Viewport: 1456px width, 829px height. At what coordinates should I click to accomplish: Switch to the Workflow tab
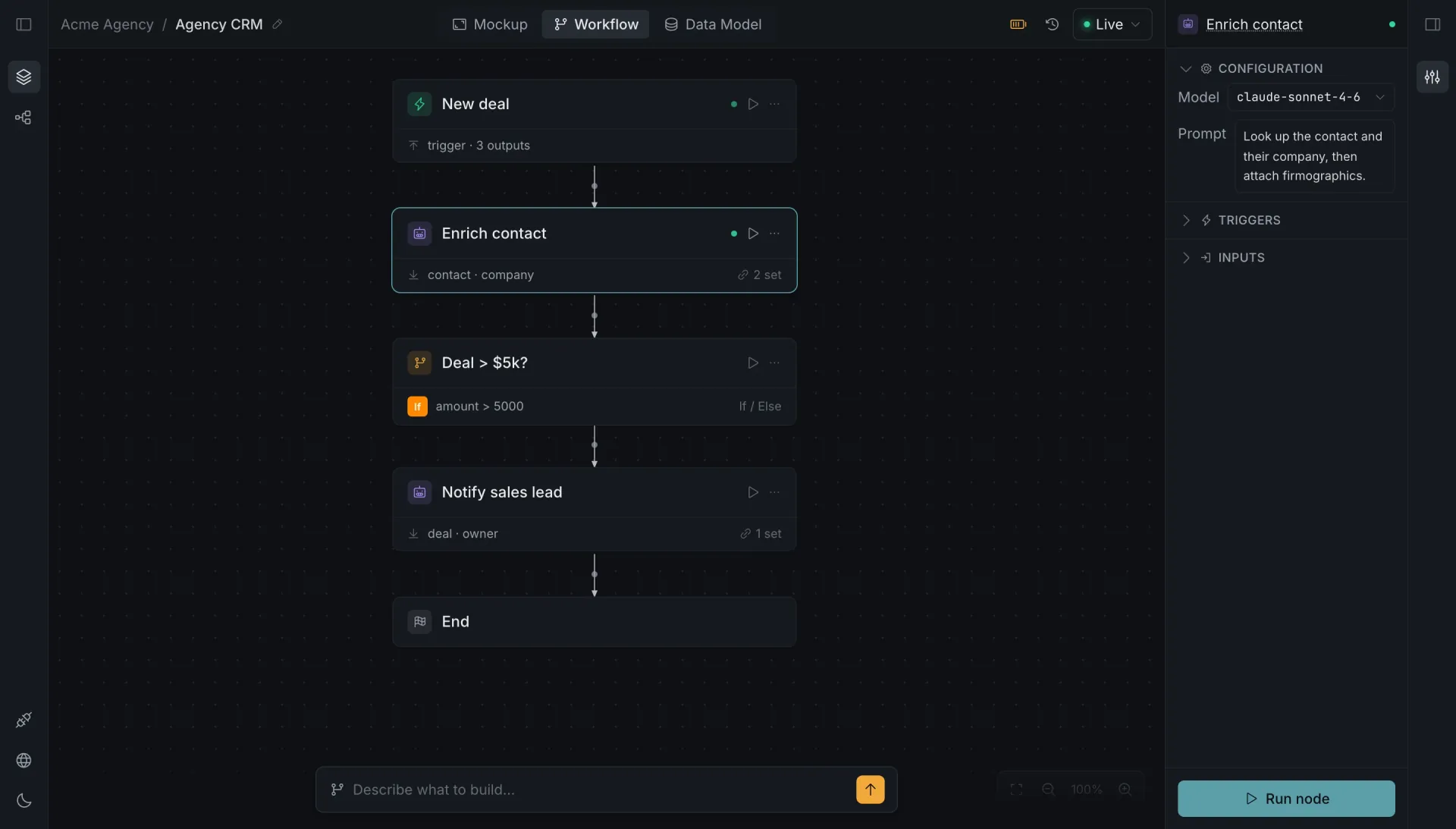595,24
